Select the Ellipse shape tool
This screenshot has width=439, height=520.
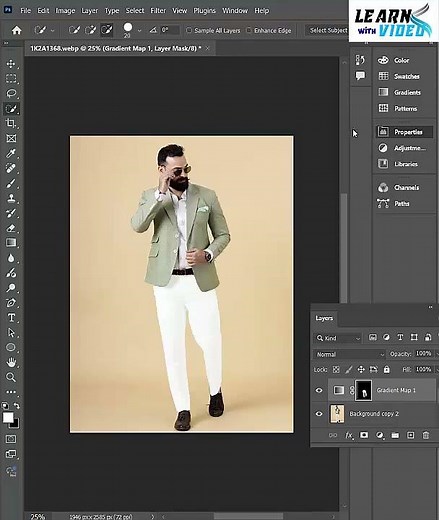click(11, 347)
